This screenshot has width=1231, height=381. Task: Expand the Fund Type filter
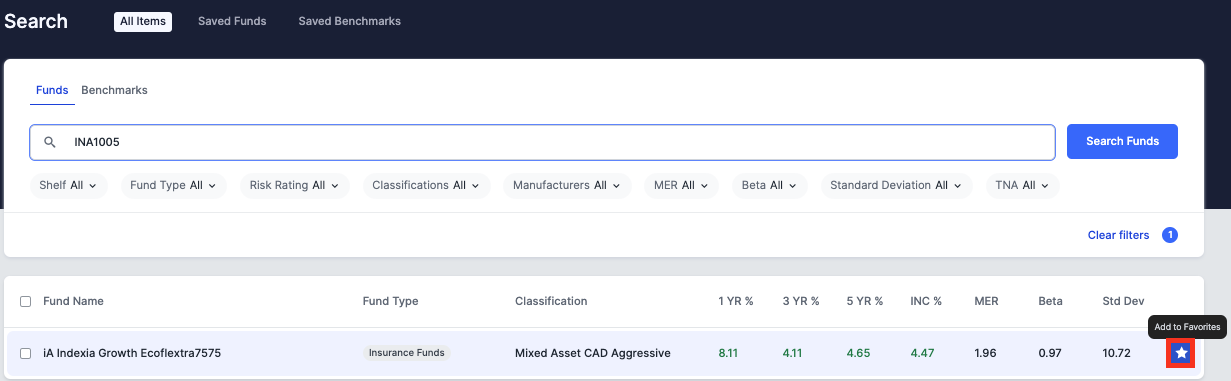pos(174,185)
